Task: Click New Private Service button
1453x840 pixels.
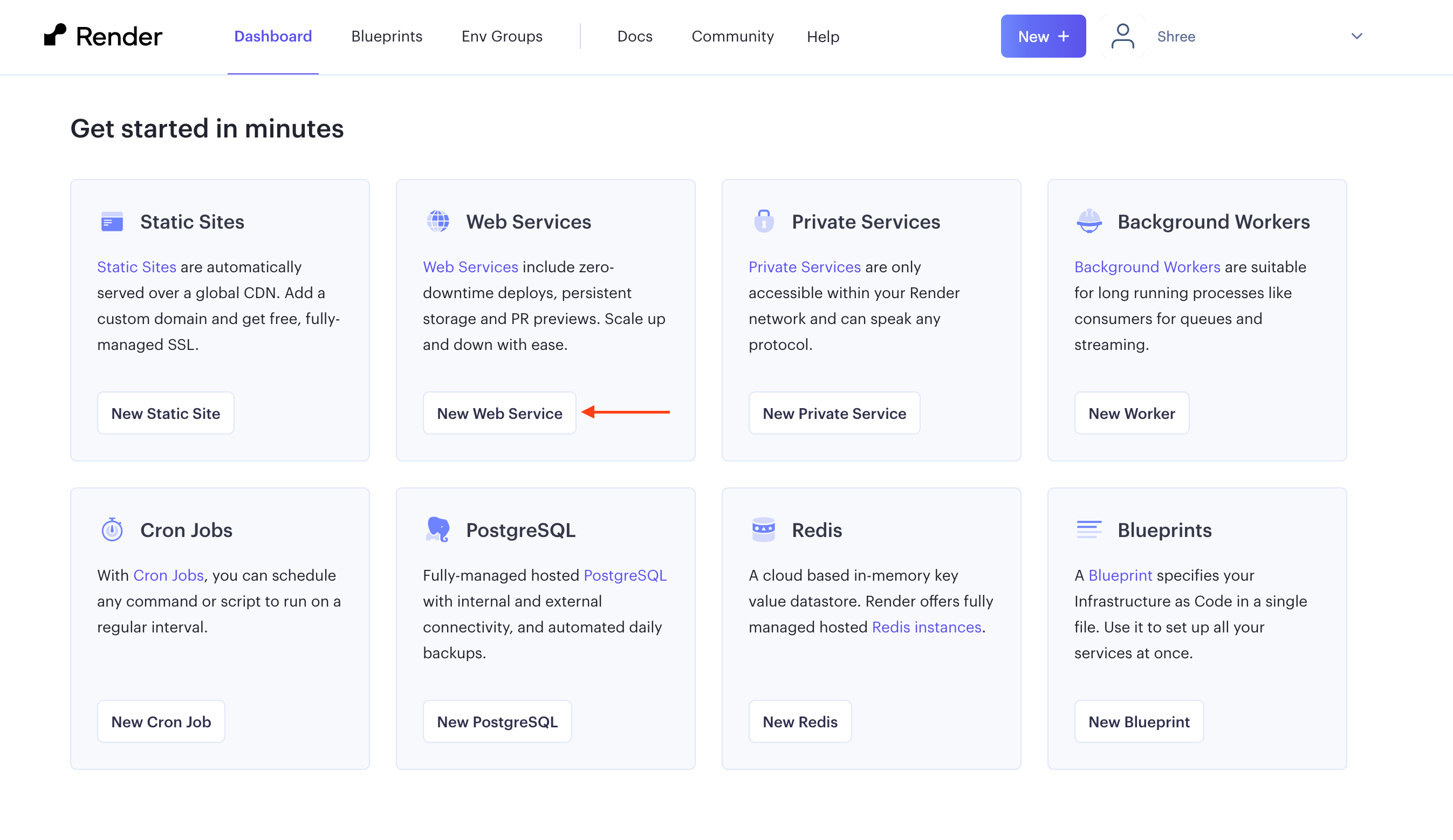Action: coord(834,413)
